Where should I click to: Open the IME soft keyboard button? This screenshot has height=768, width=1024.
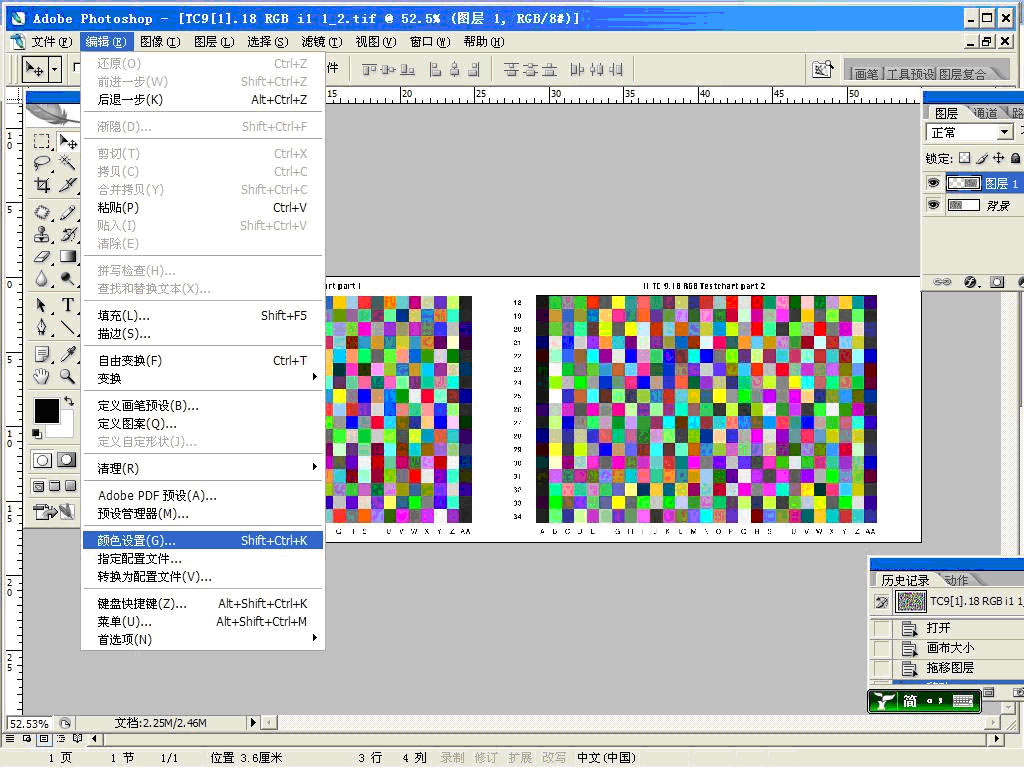click(963, 701)
